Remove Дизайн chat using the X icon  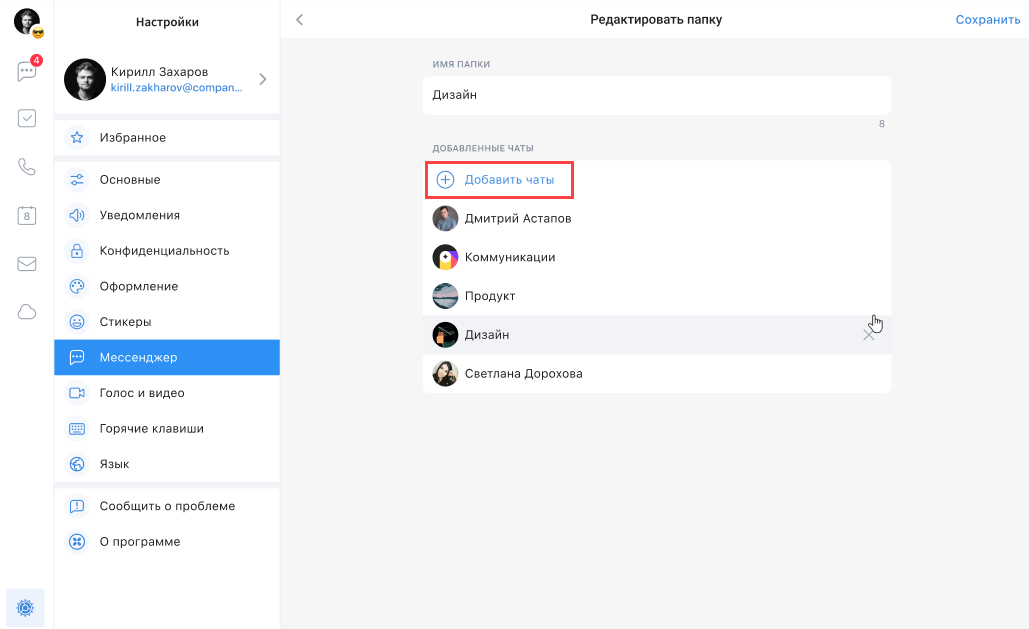868,335
